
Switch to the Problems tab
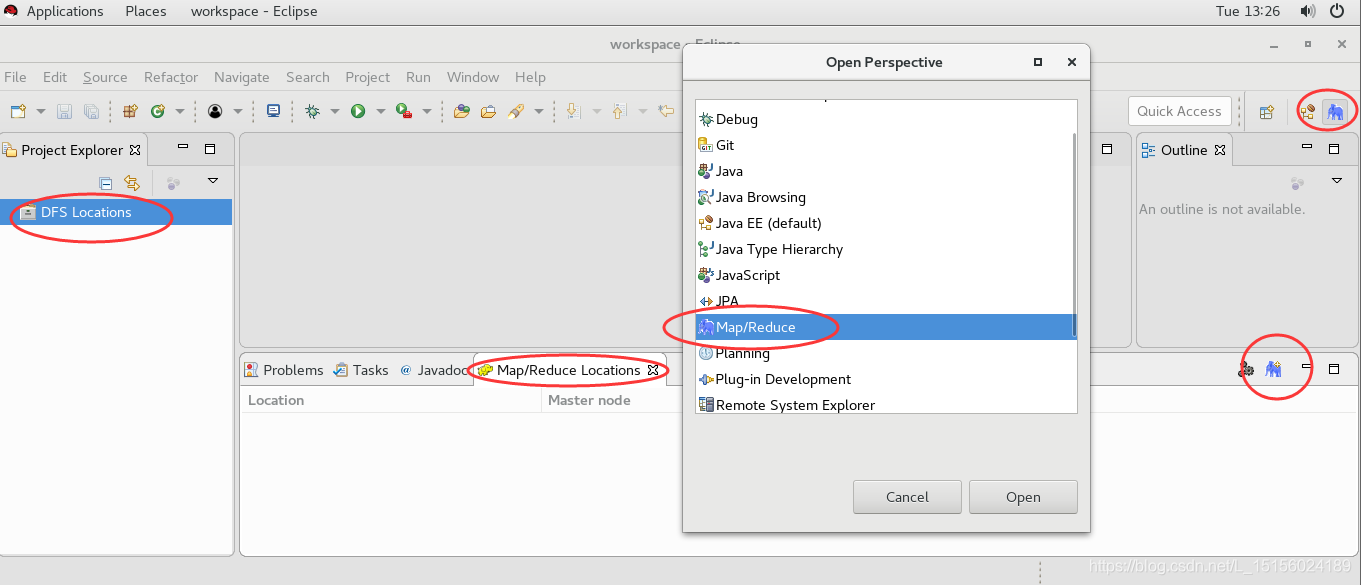284,370
